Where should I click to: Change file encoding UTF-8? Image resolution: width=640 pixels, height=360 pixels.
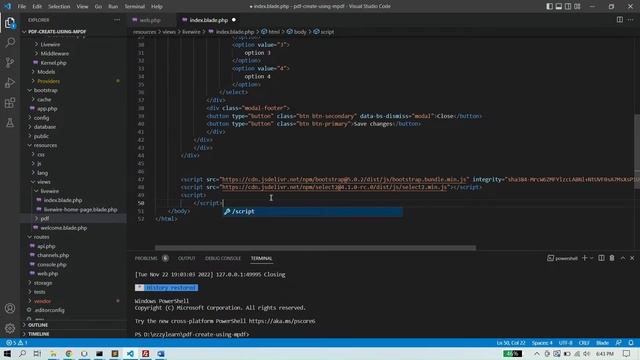[565, 343]
